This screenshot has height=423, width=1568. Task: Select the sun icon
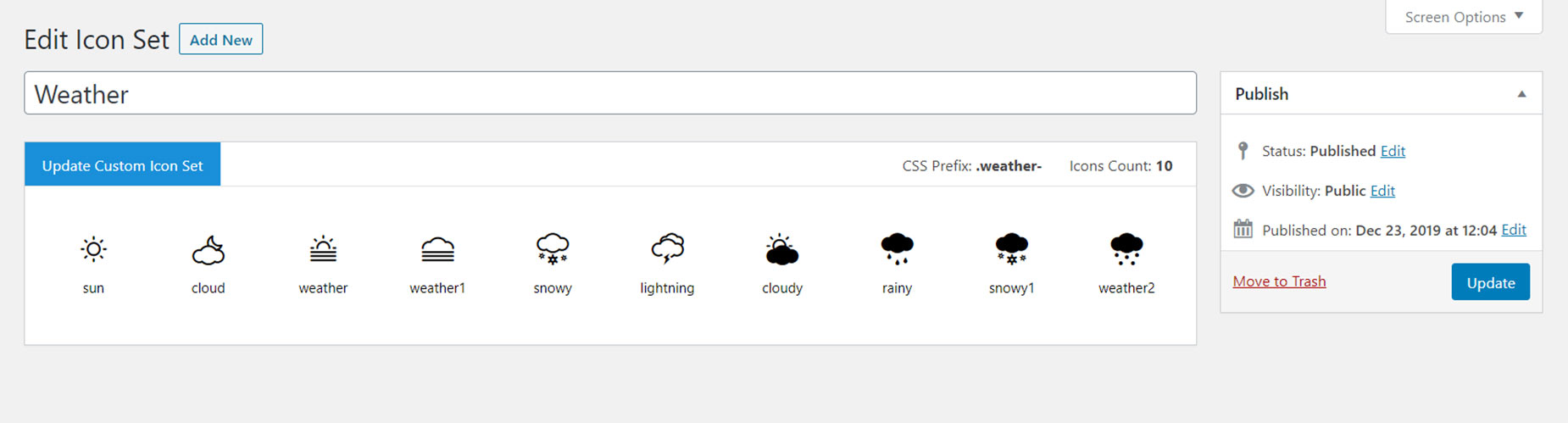[x=93, y=249]
